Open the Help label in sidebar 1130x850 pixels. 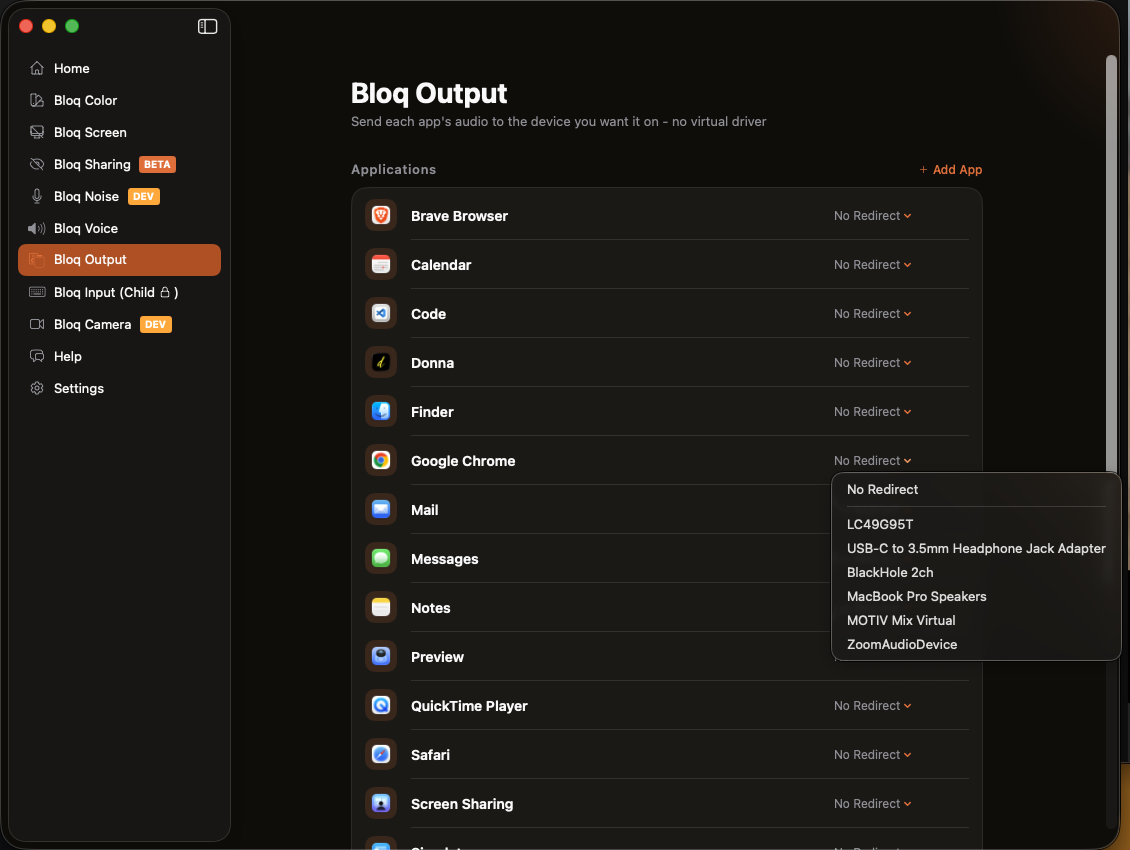[x=68, y=356]
